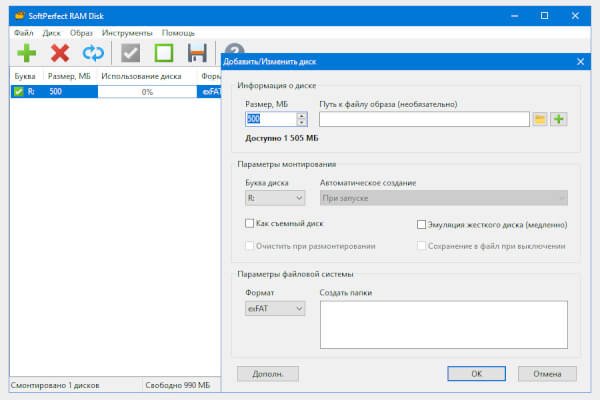Click the Буква column header

25,76
